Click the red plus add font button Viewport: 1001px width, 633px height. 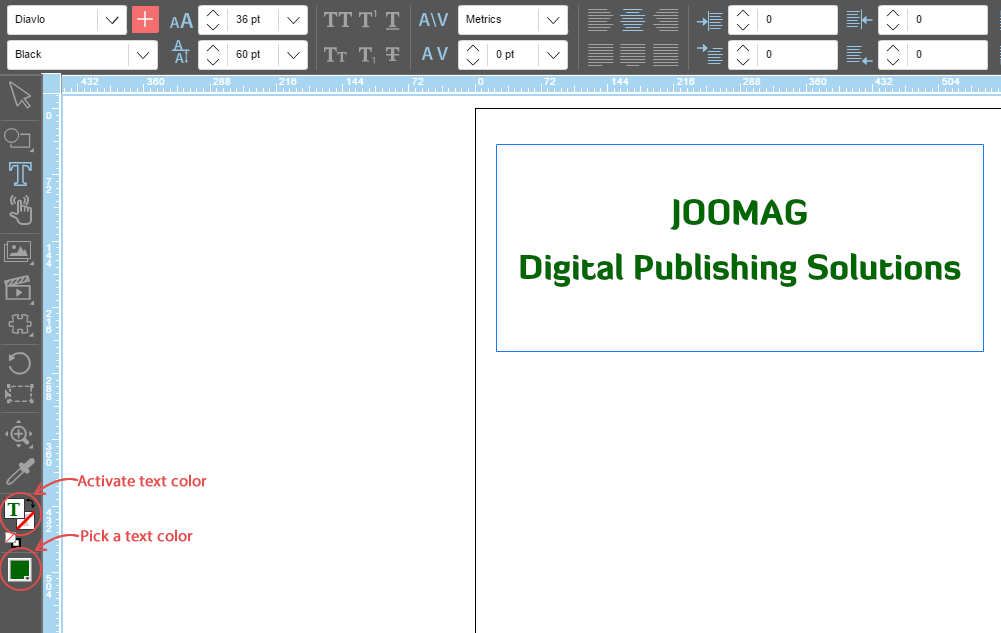145,20
